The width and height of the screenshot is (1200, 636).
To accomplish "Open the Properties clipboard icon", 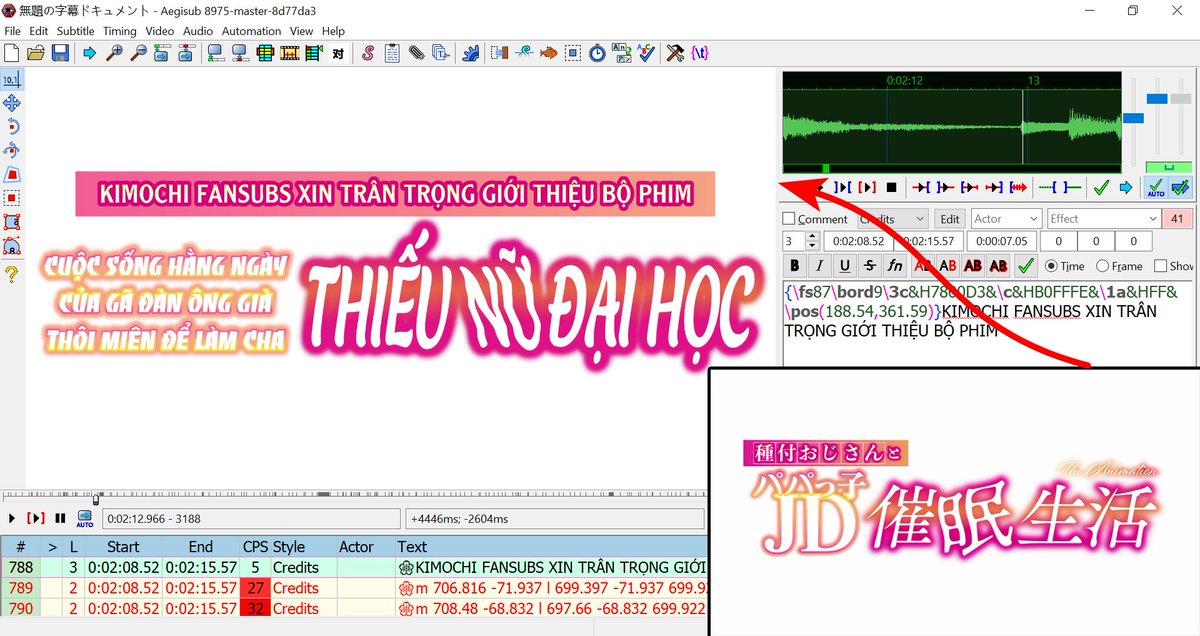I will (x=392, y=52).
